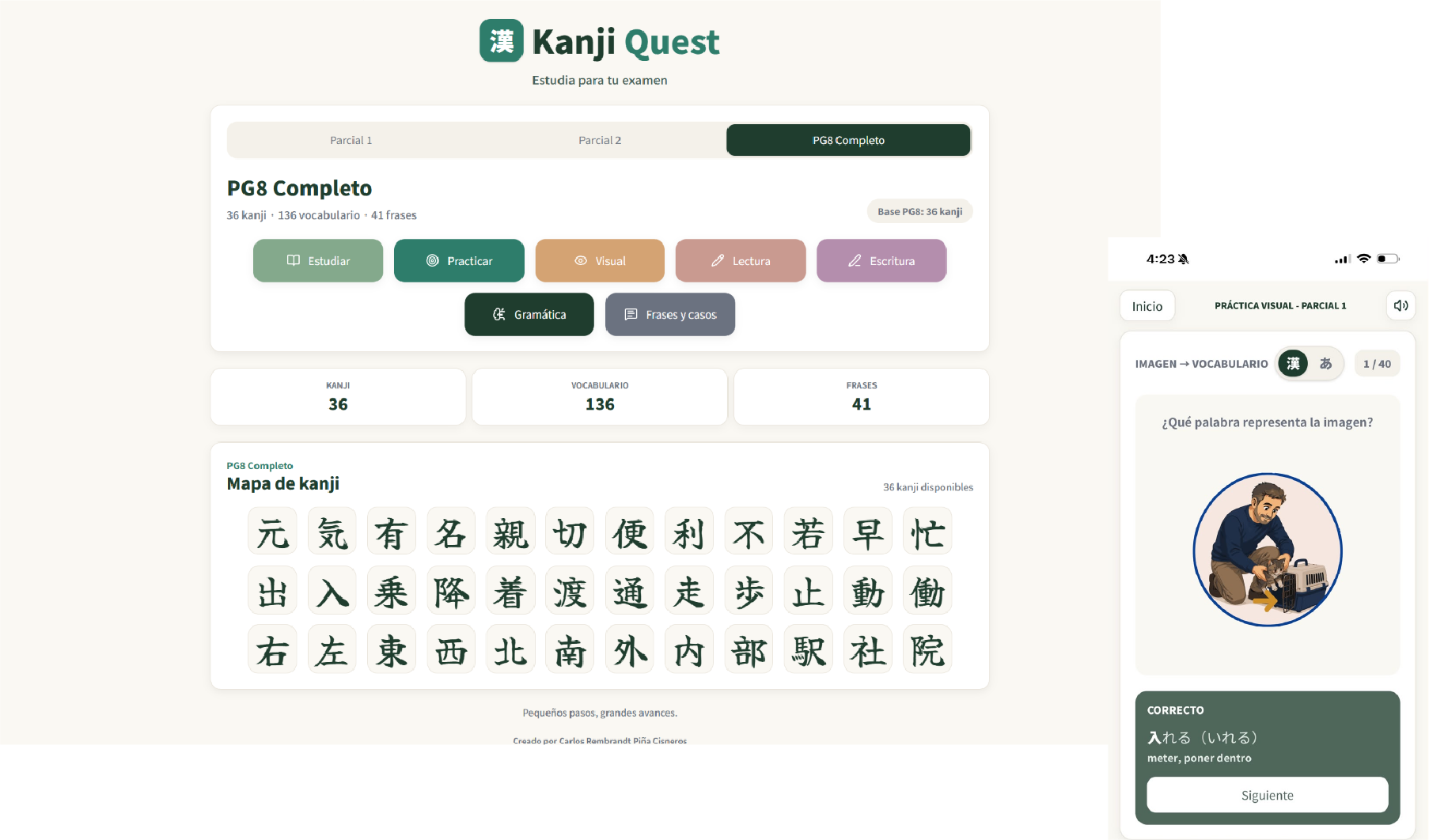This screenshot has width=1429, height=840.
Task: Switch to the Parcial 2 tab
Action: tap(600, 140)
